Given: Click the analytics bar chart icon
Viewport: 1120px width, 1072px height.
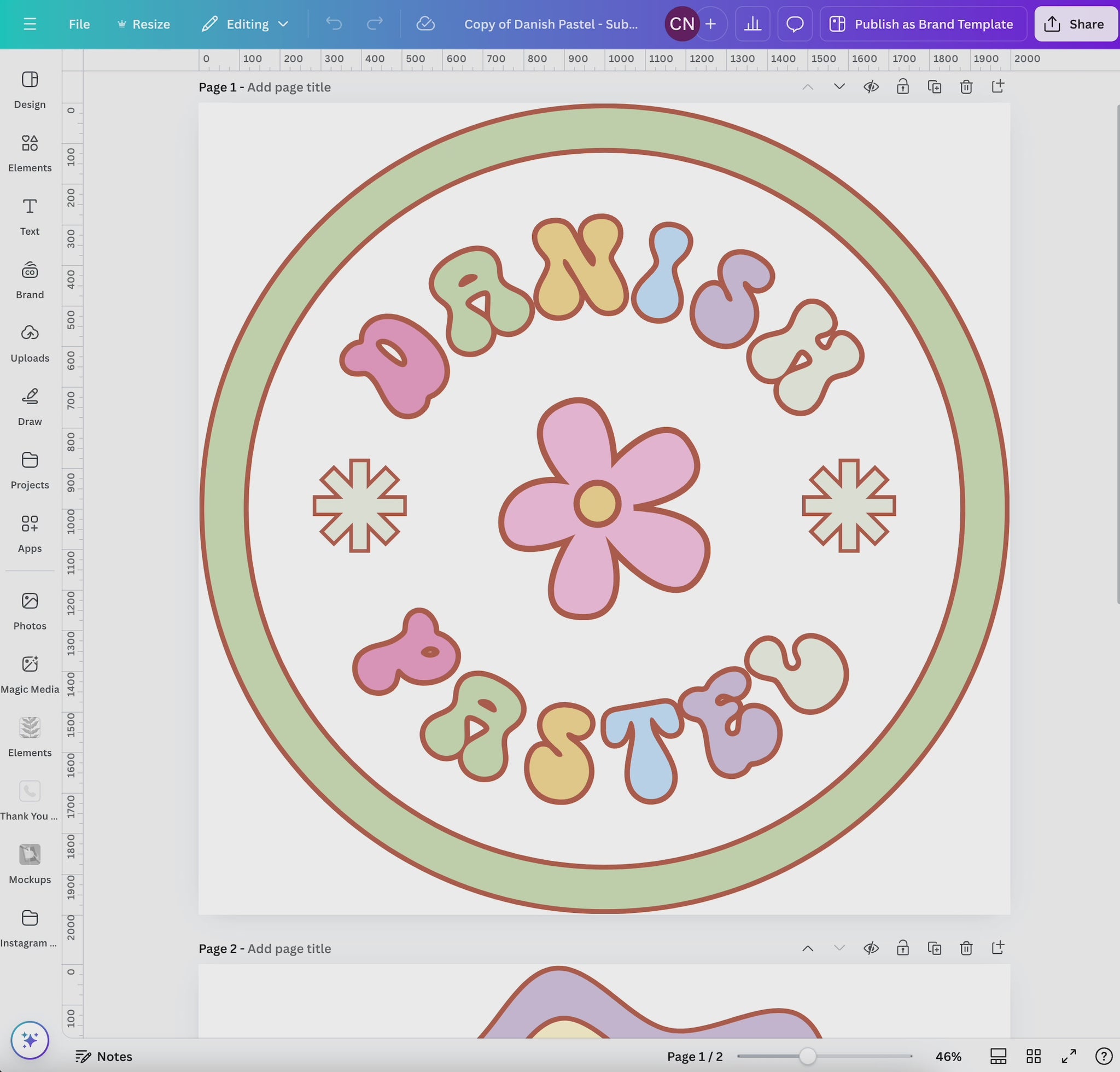Looking at the screenshot, I should tap(752, 24).
